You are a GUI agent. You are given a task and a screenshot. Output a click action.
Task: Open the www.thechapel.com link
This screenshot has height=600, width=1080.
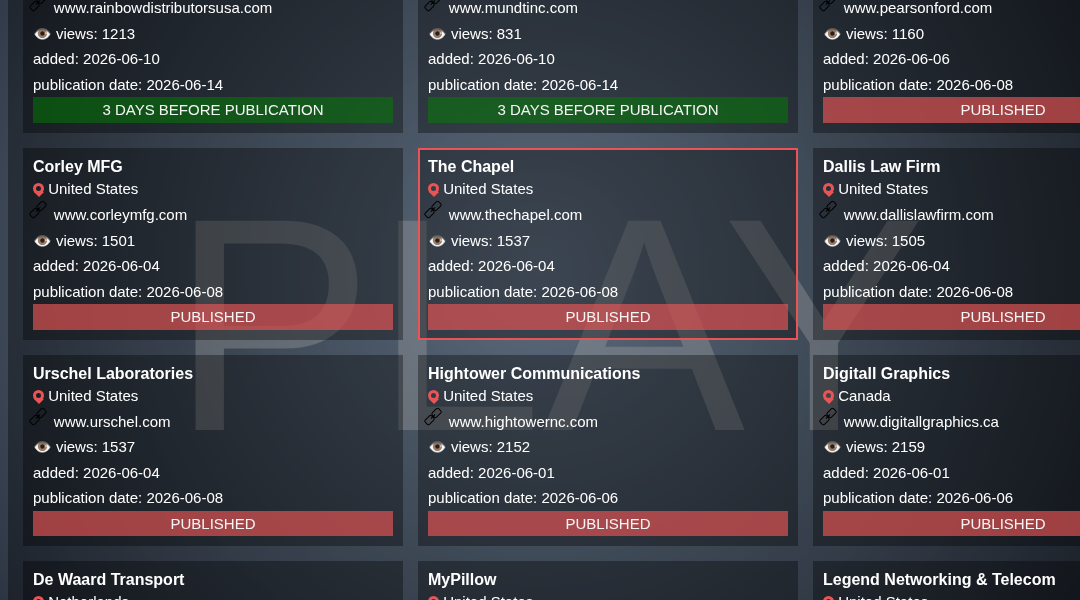tap(515, 215)
